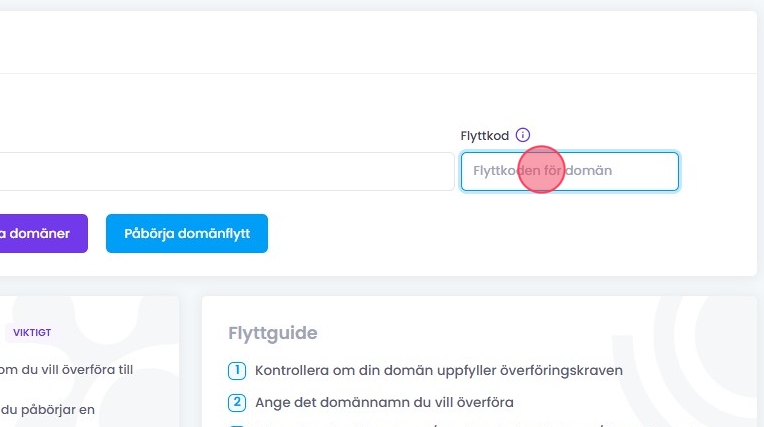The width and height of the screenshot is (764, 427).
Task: Click "Kontrollera om din domän uppfyller överföringskraven"
Action: pos(439,371)
